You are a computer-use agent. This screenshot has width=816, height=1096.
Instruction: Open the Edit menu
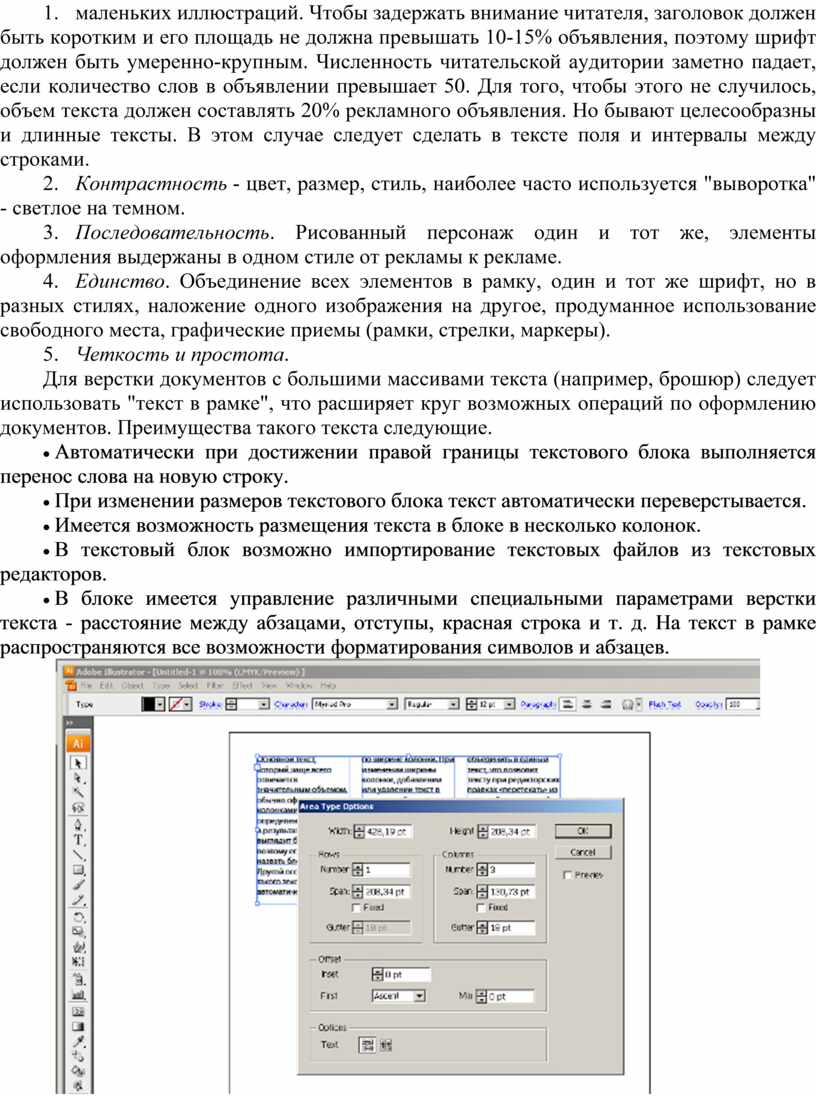coord(106,686)
